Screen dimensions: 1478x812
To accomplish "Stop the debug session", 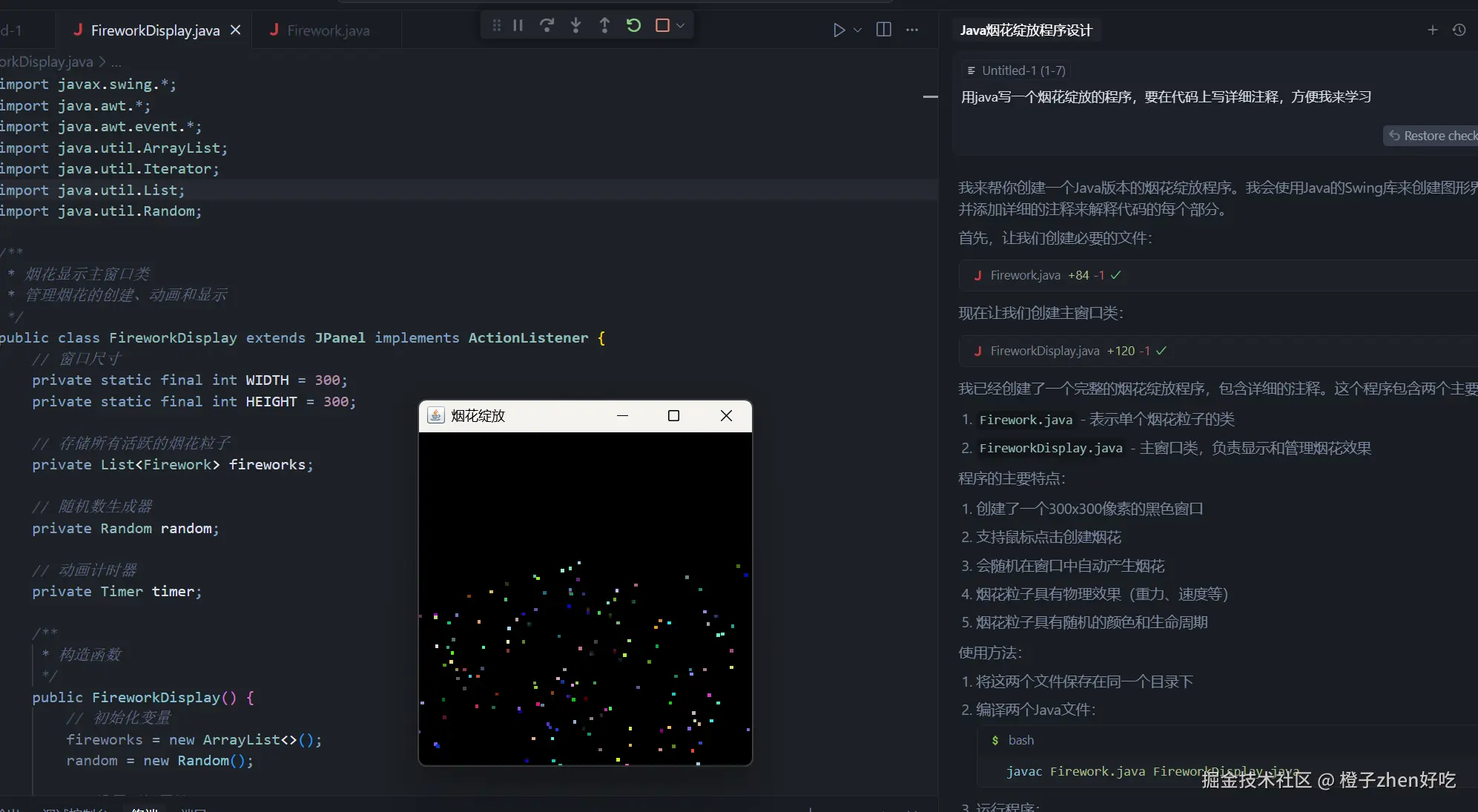I will click(x=662, y=25).
